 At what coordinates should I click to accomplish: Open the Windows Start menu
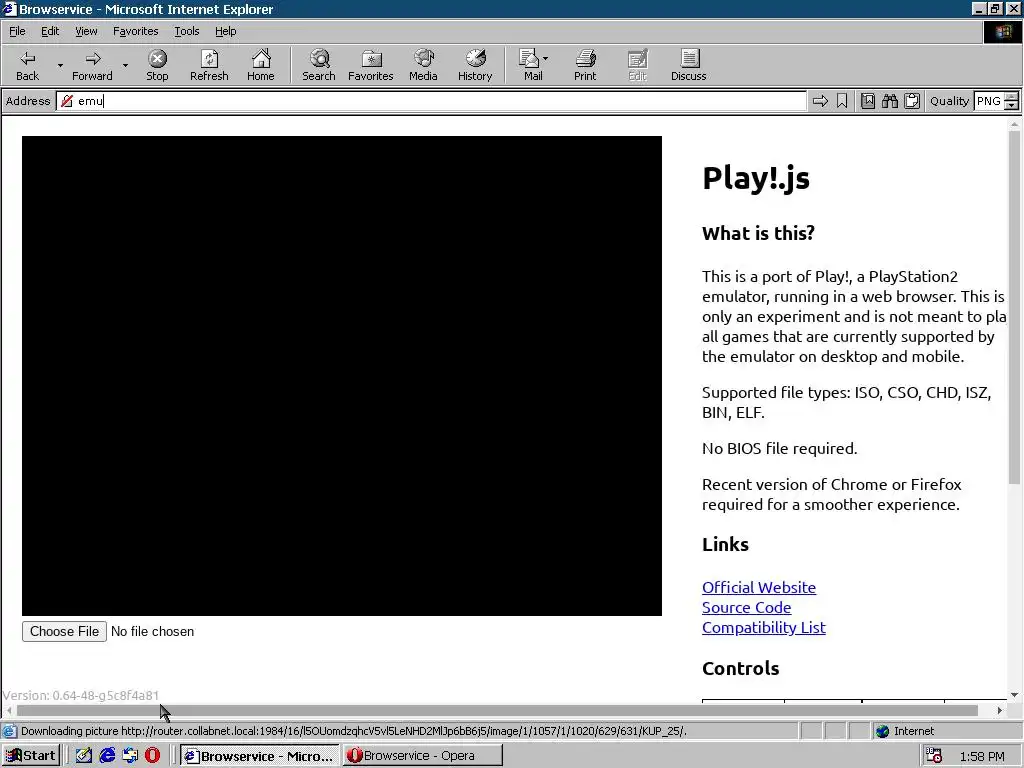click(31, 756)
